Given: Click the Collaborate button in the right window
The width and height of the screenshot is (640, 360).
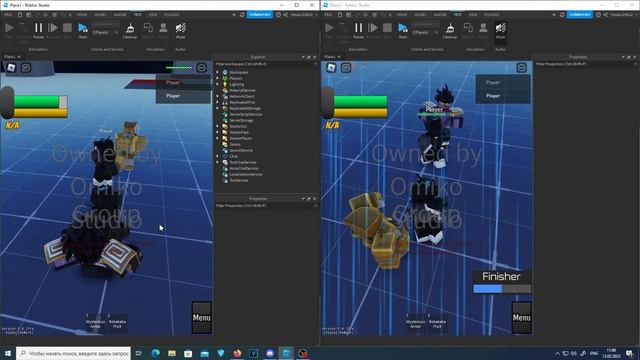Looking at the screenshot, I should click(x=580, y=15).
